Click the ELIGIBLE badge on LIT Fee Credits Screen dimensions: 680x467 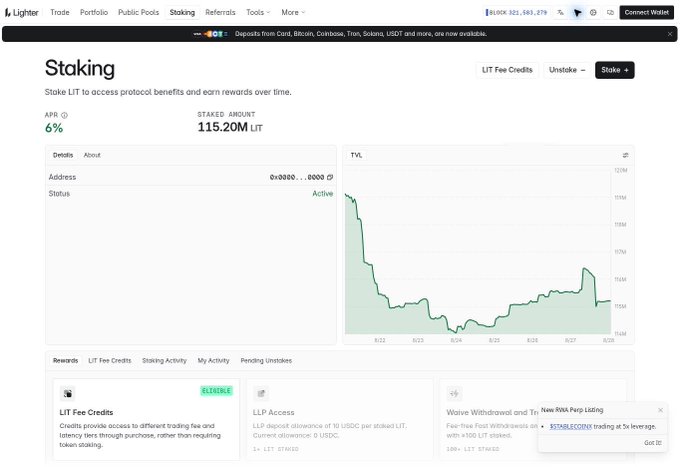[216, 391]
